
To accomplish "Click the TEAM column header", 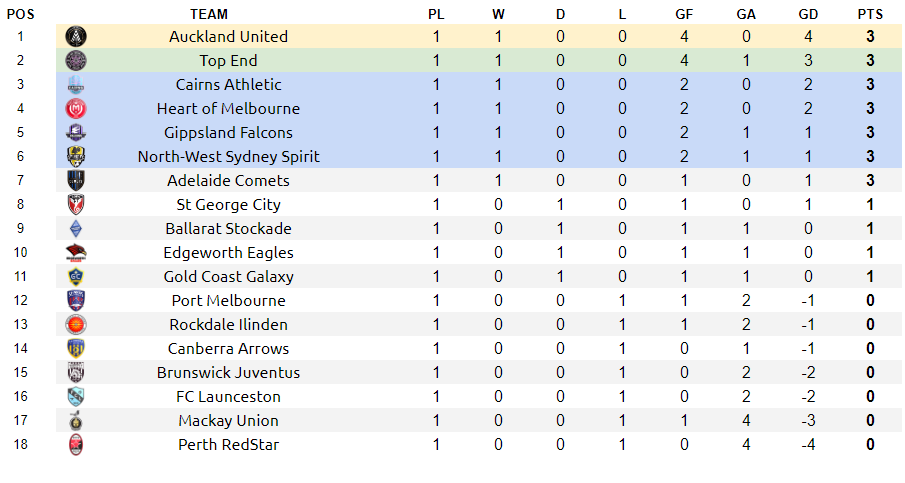I will [x=209, y=14].
